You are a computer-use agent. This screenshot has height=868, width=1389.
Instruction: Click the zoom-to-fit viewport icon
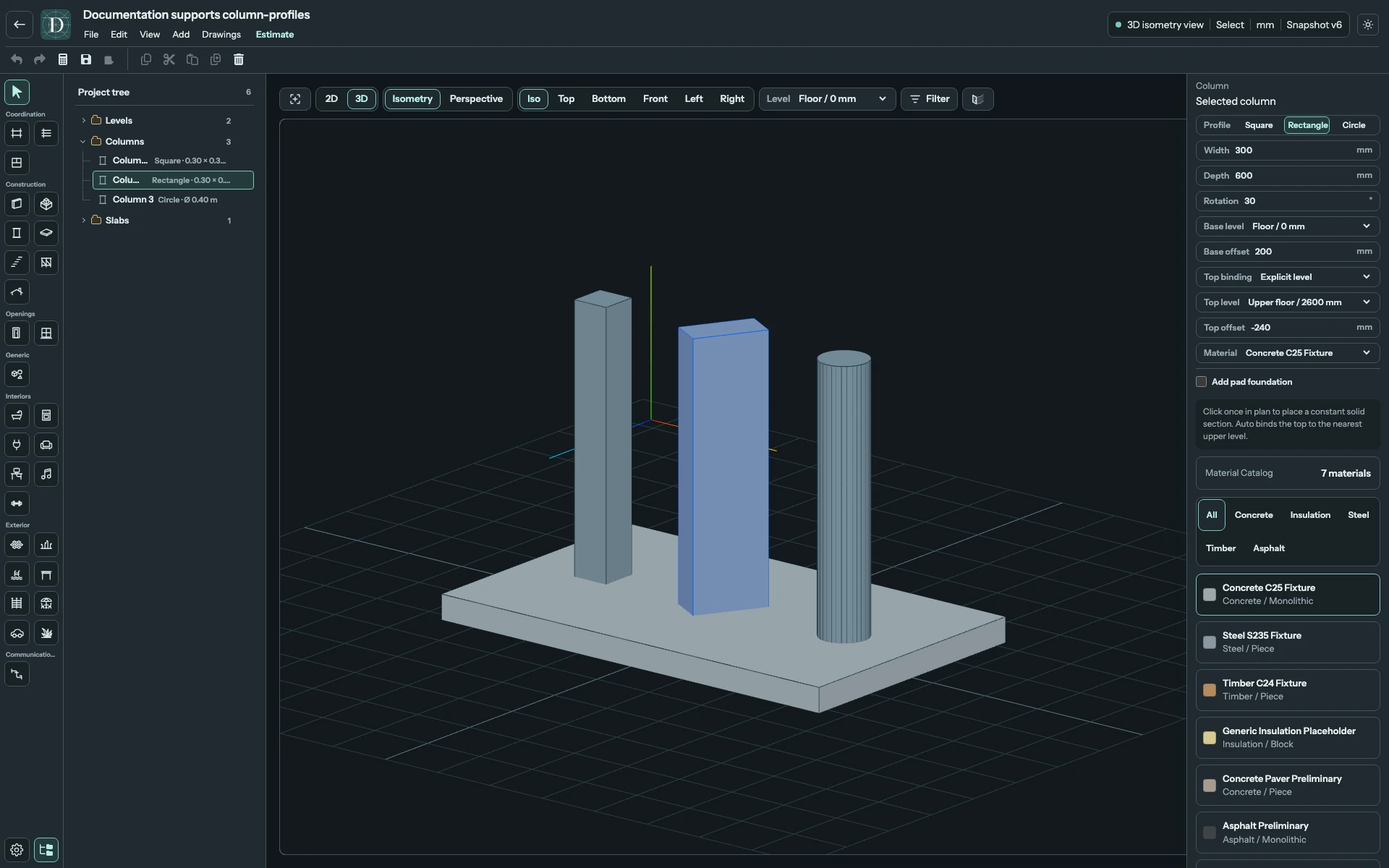(x=295, y=99)
